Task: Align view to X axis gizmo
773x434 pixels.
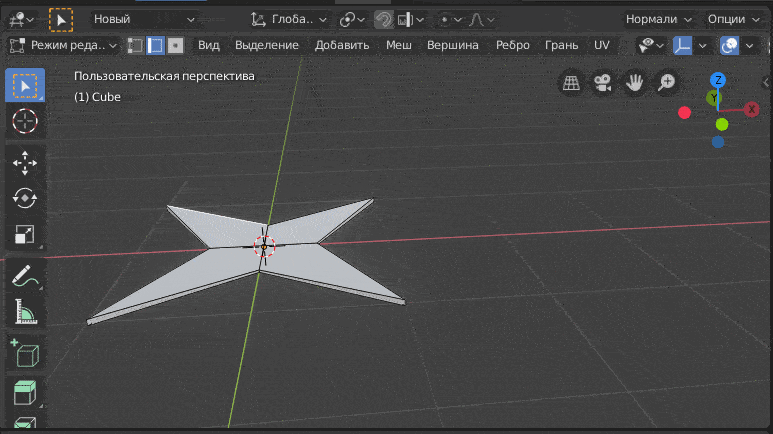Action: pos(751,109)
